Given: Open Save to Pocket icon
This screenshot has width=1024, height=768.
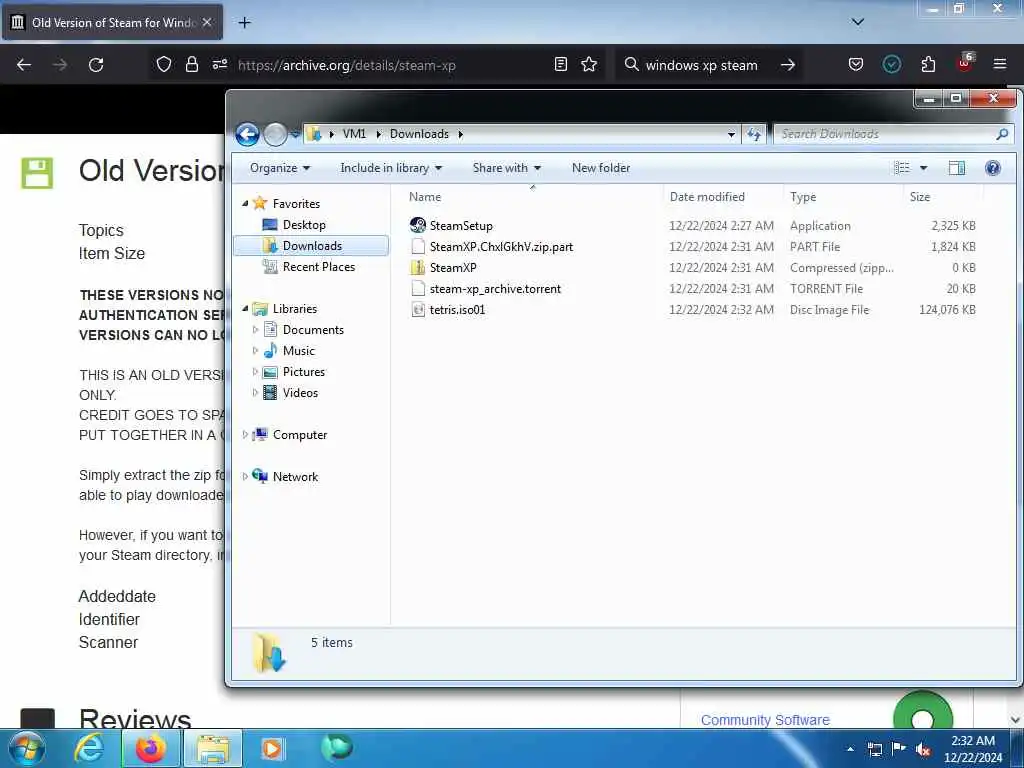Looking at the screenshot, I should click(856, 64).
